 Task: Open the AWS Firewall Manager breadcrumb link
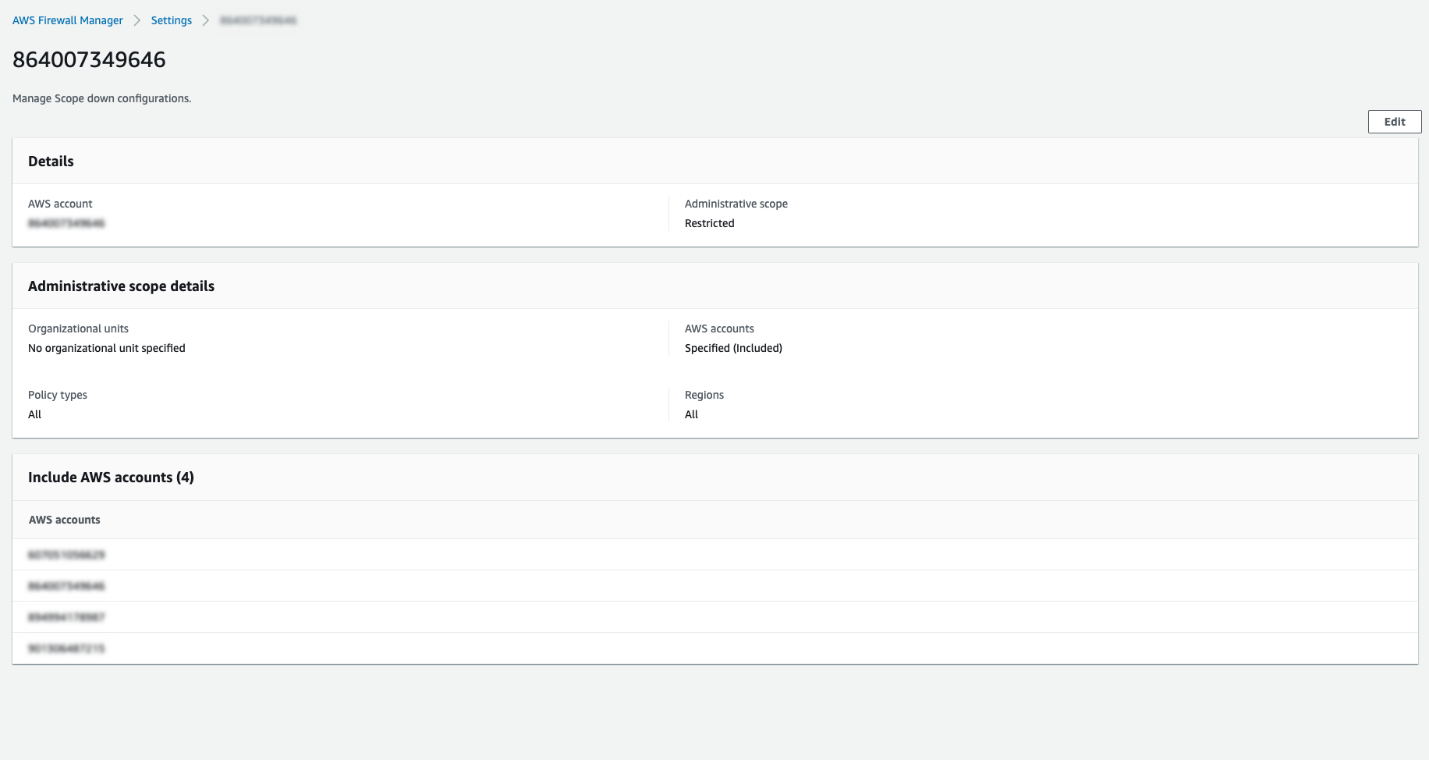(67, 19)
